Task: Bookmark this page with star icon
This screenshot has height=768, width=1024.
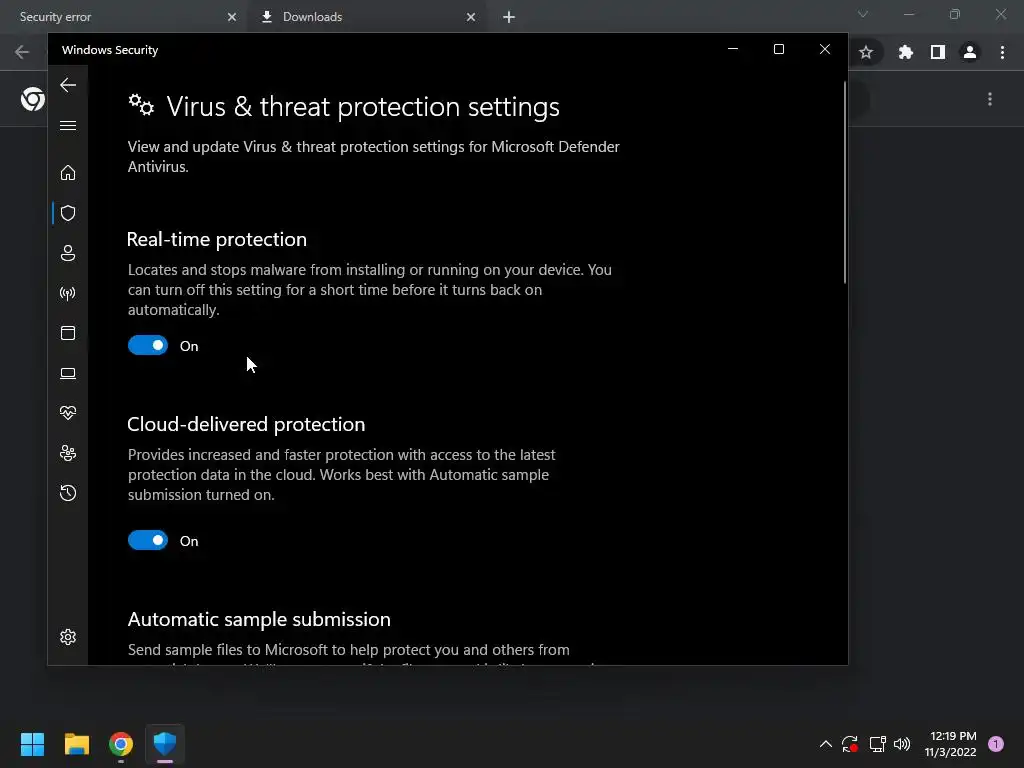Action: coord(866,52)
